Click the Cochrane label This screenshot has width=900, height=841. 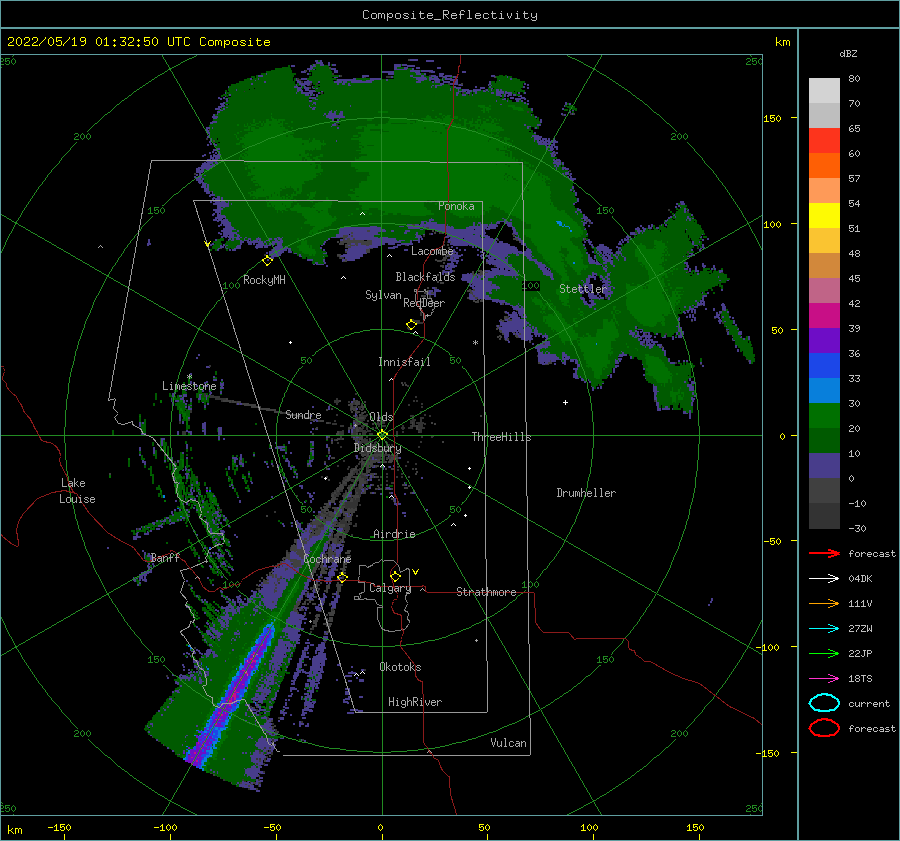327,559
